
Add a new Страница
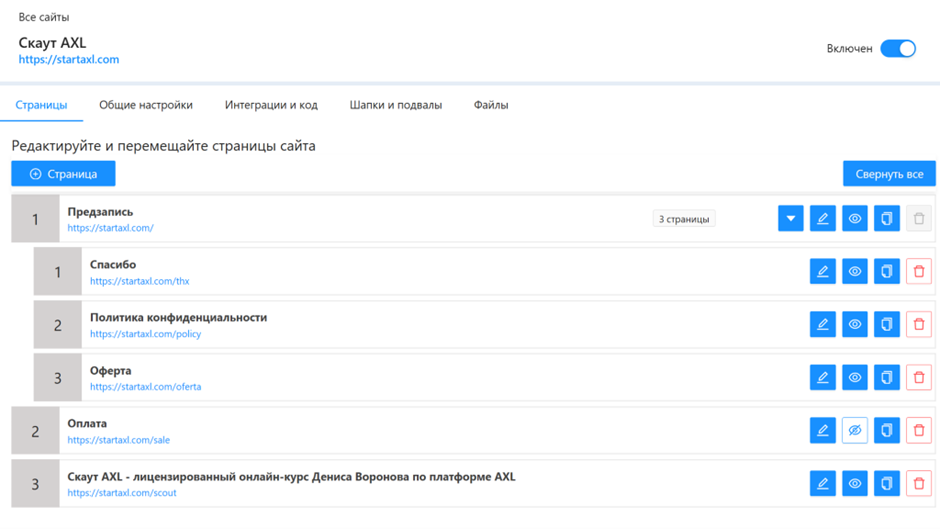click(63, 174)
